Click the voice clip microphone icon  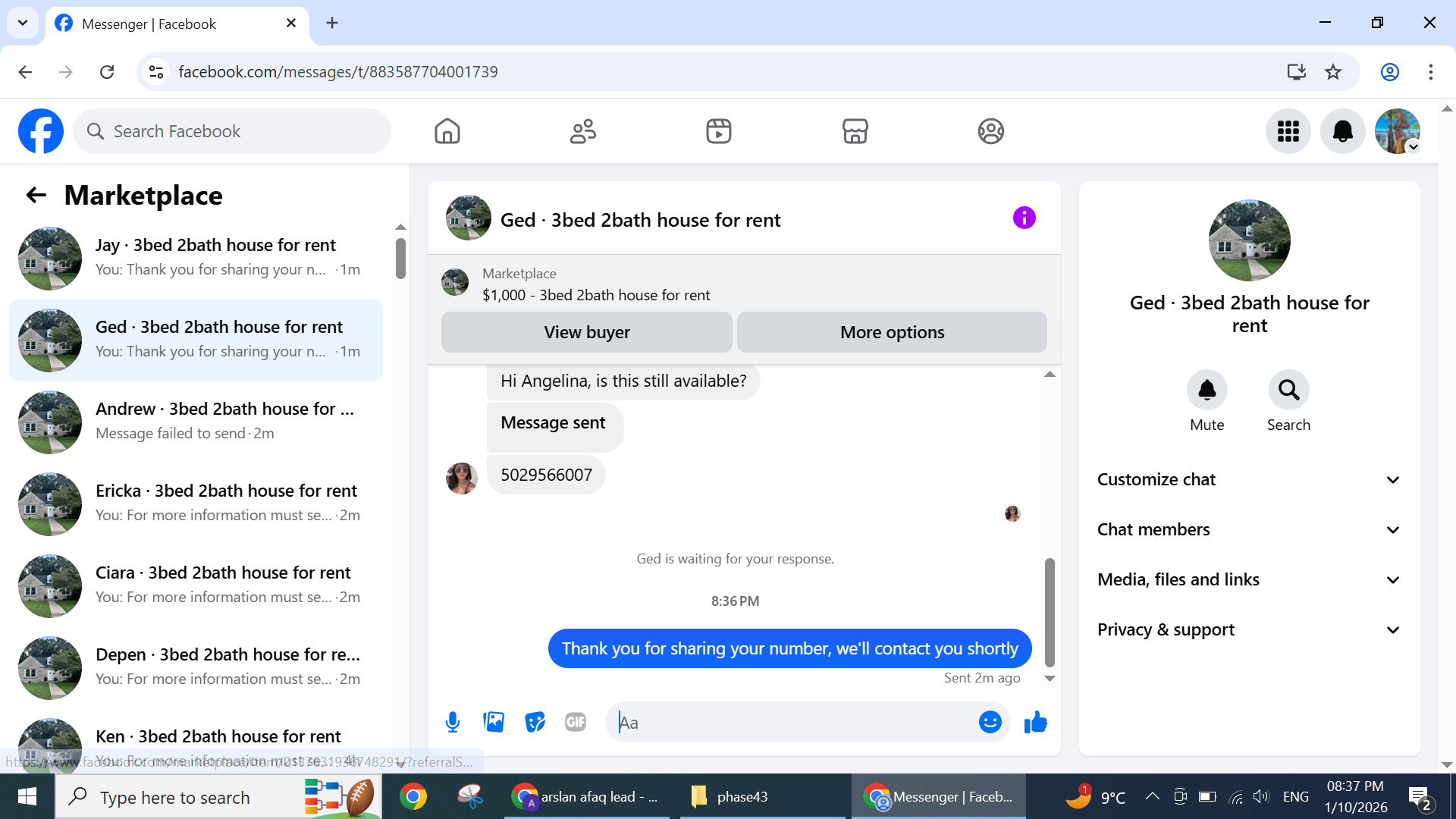pyautogui.click(x=453, y=722)
